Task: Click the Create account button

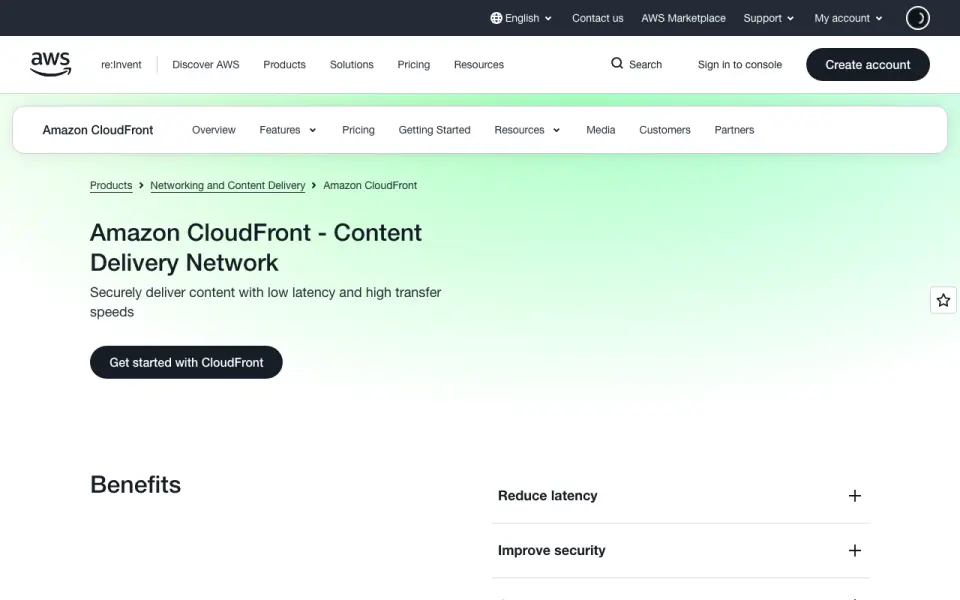Action: coord(868,64)
